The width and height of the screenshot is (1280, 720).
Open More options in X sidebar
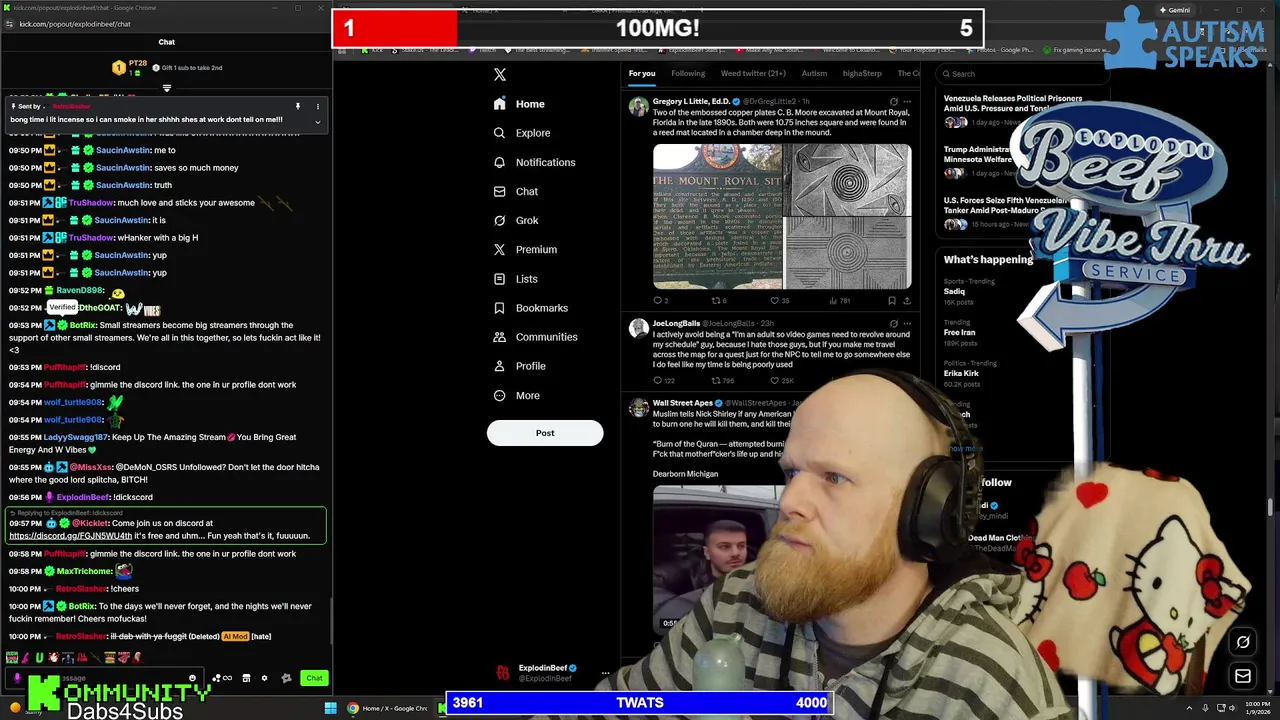(517, 395)
